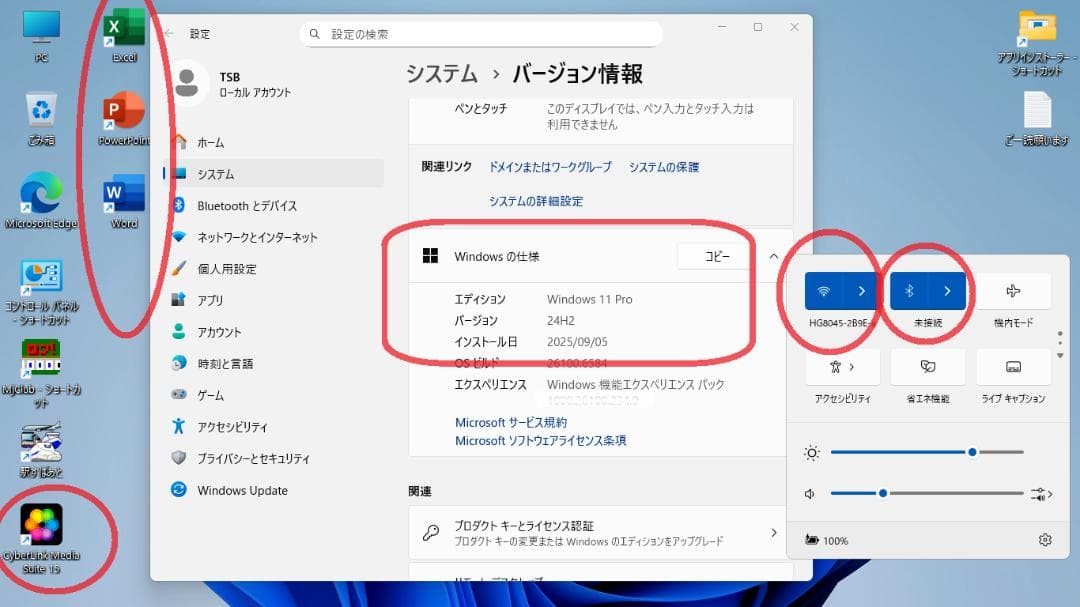
Task: Select ライブキャプション in quick settings
Action: tap(1013, 378)
